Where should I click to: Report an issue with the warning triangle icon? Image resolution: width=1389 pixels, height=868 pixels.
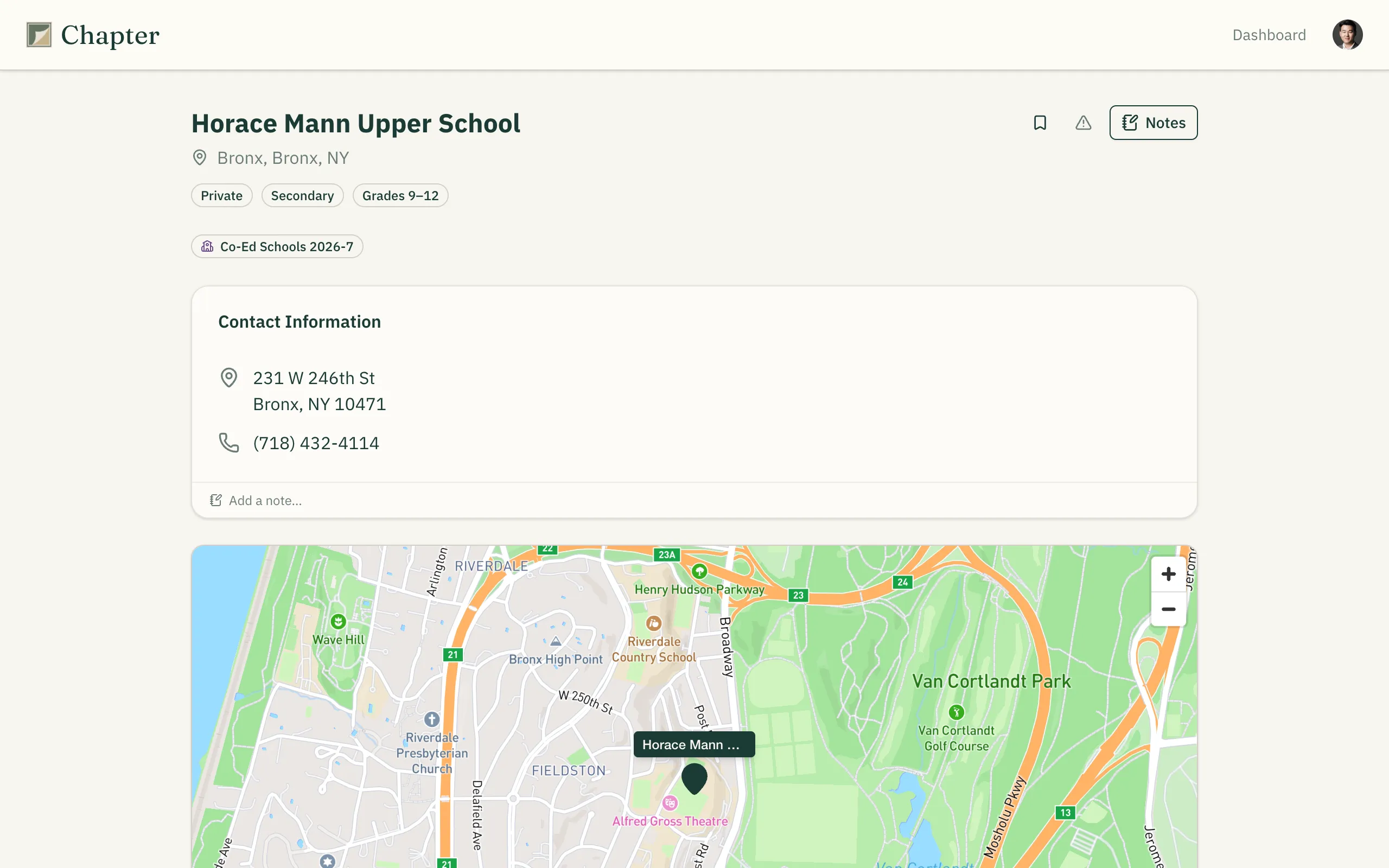pyautogui.click(x=1083, y=123)
